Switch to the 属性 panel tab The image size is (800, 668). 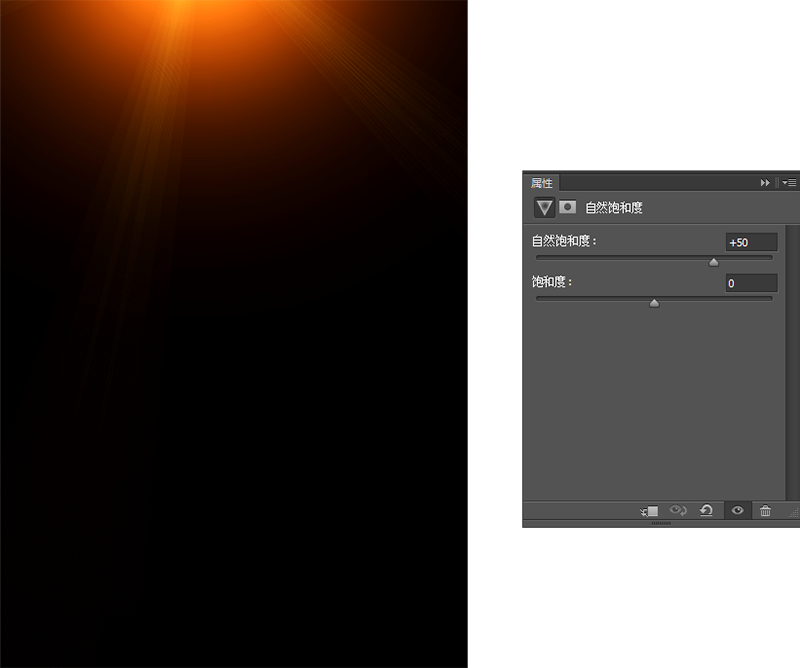point(541,183)
